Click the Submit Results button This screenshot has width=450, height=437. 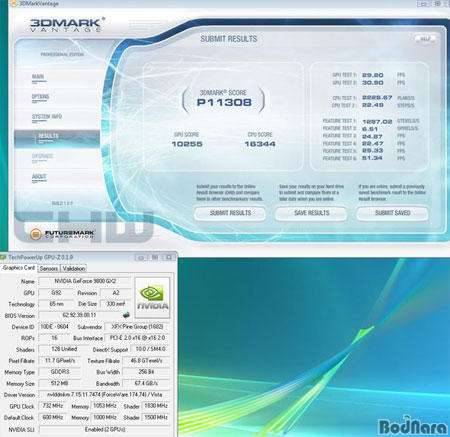(230, 213)
